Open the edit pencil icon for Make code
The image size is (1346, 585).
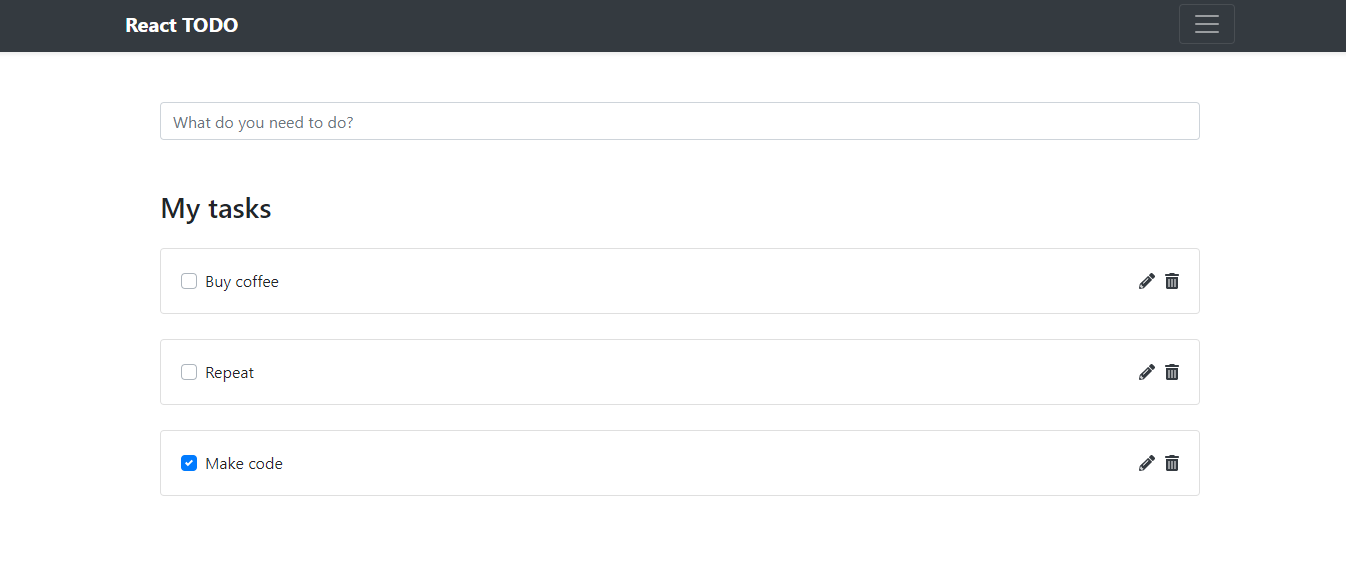pos(1146,463)
